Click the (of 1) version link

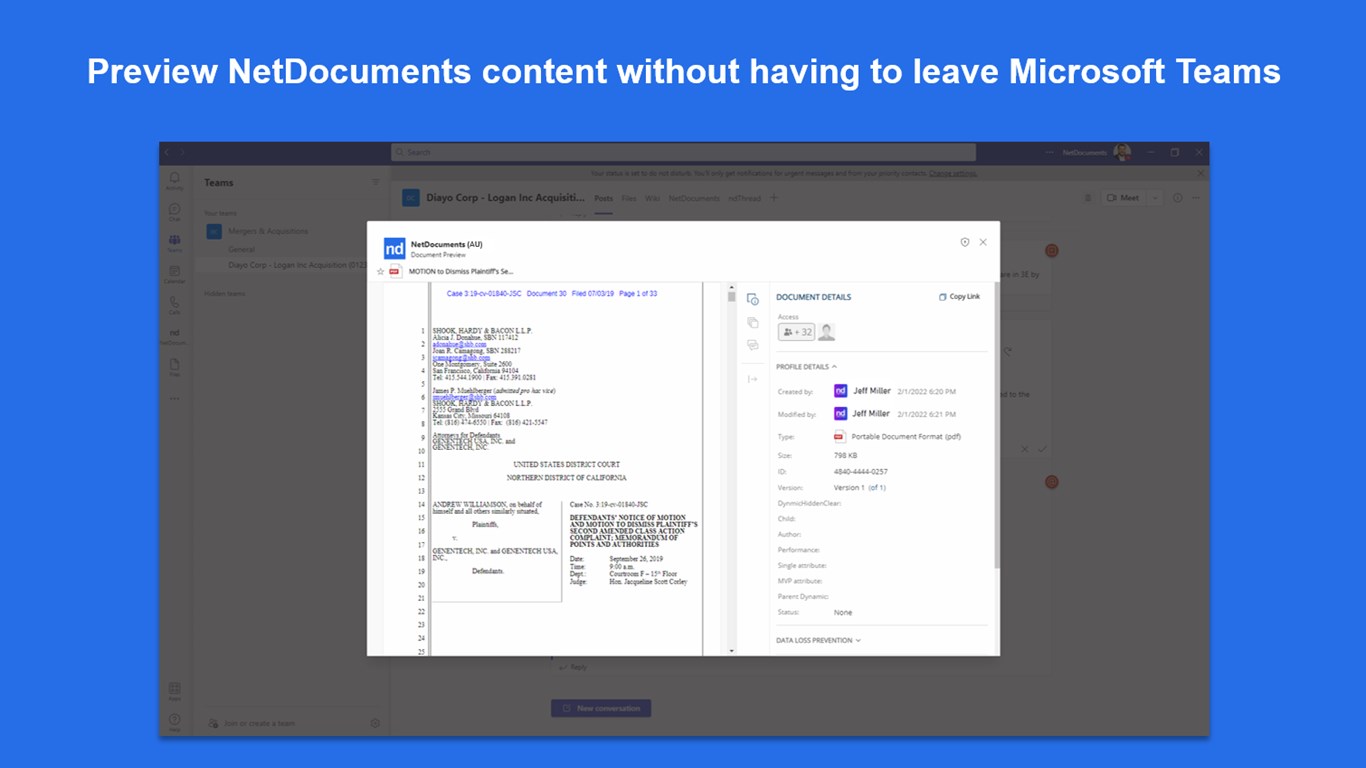click(876, 488)
